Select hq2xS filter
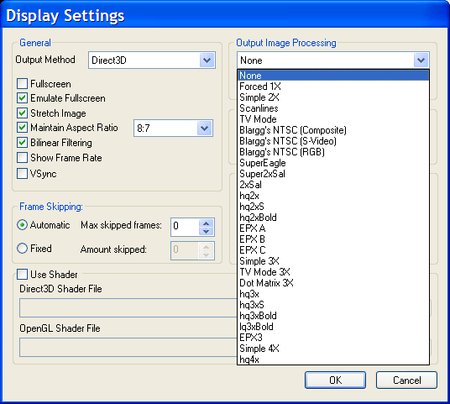The image size is (450, 404). [333, 206]
